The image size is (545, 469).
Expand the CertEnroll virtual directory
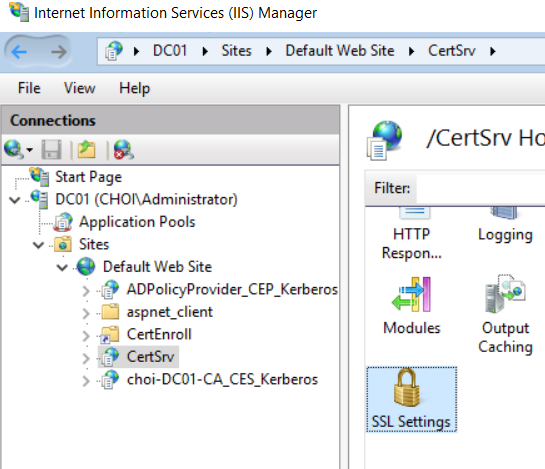86,335
